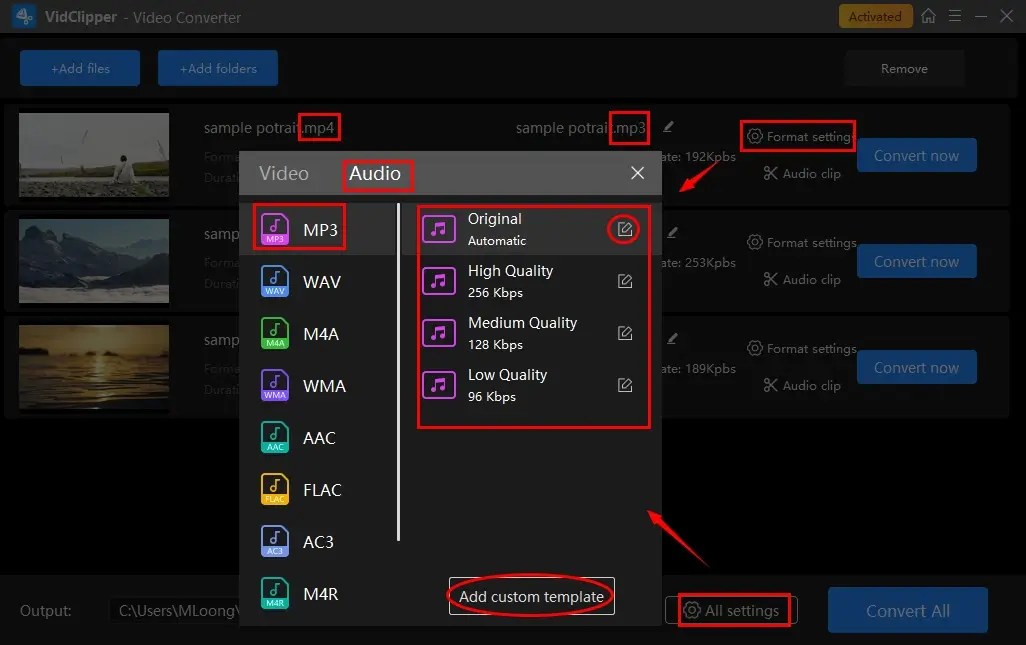
Task: Convert now the second mountain video
Action: (916, 261)
